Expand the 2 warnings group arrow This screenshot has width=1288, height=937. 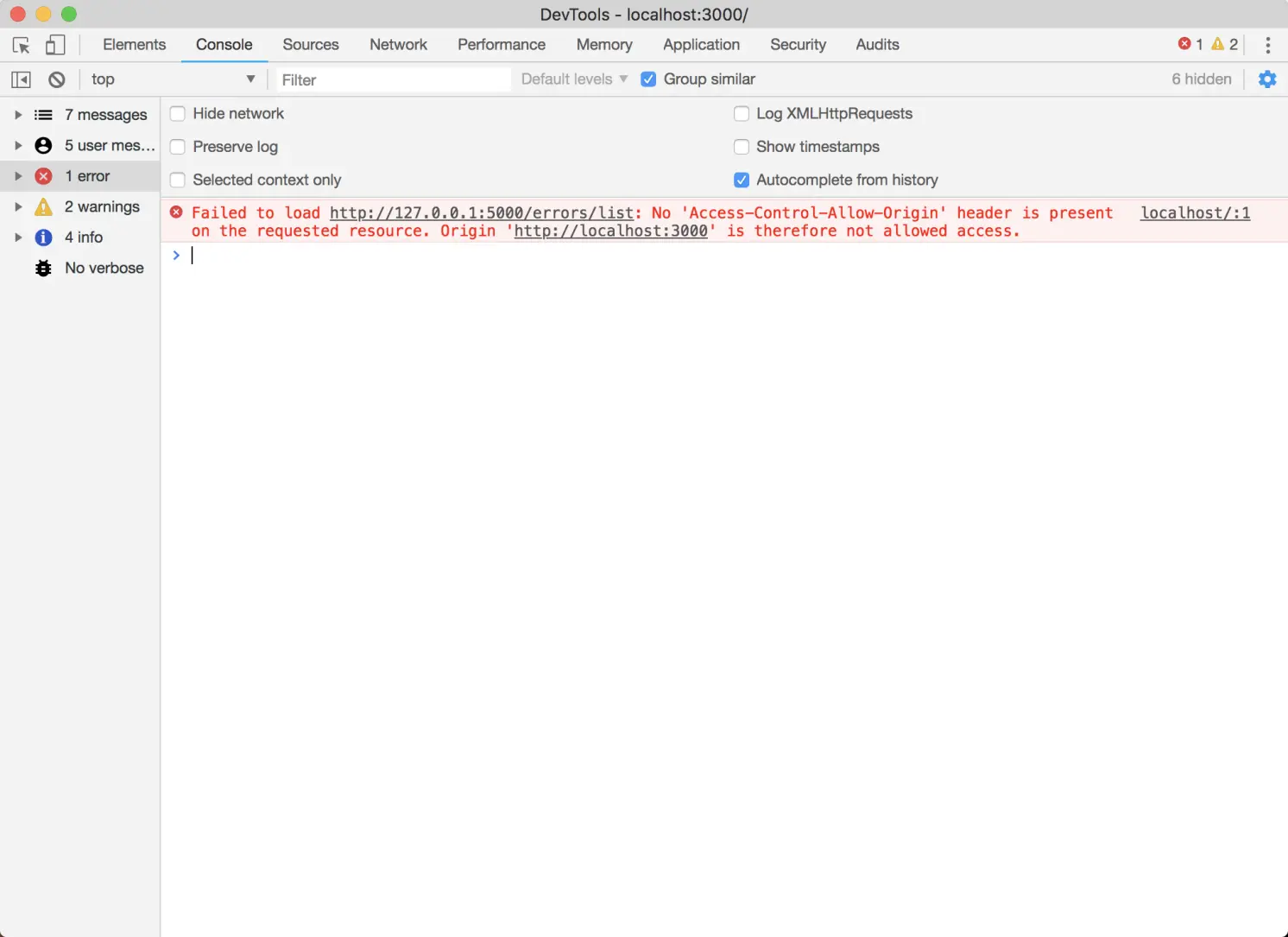pyautogui.click(x=18, y=206)
